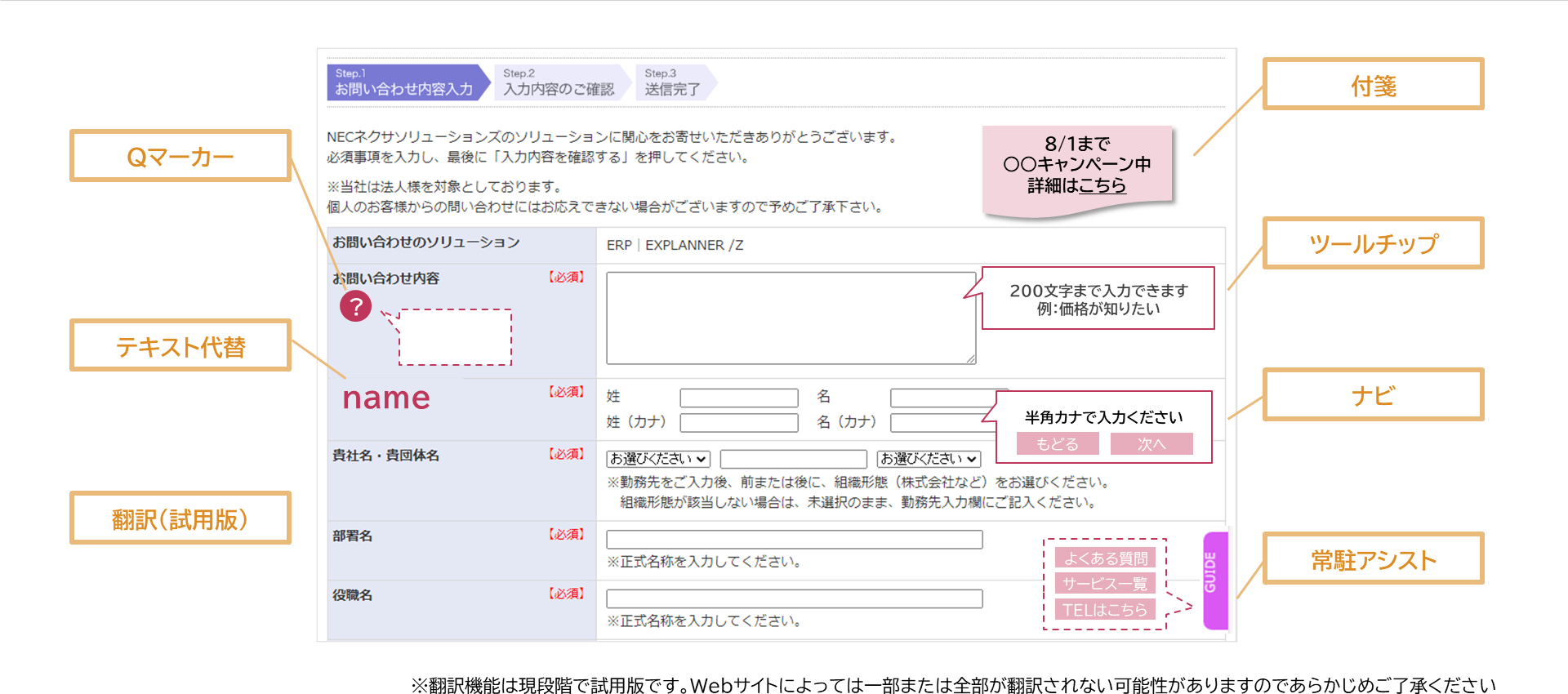Image resolution: width=1568 pixels, height=694 pixels.
Task: Follow the こちら link on the pink sticky note
Action: 1102,185
